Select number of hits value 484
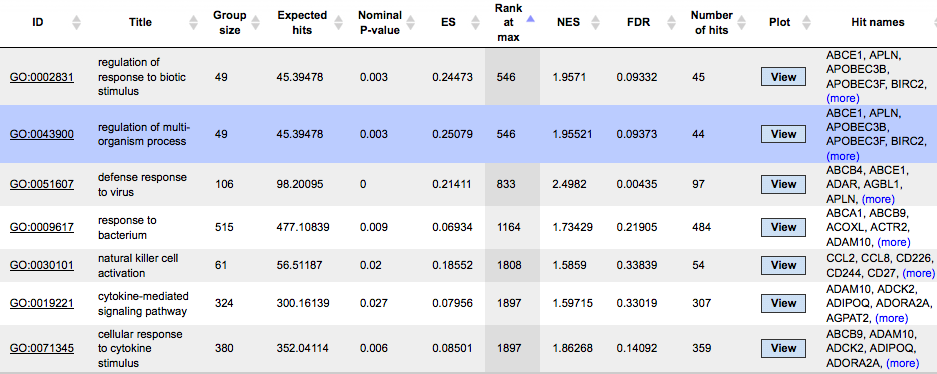The height and width of the screenshot is (374, 937). [x=702, y=227]
